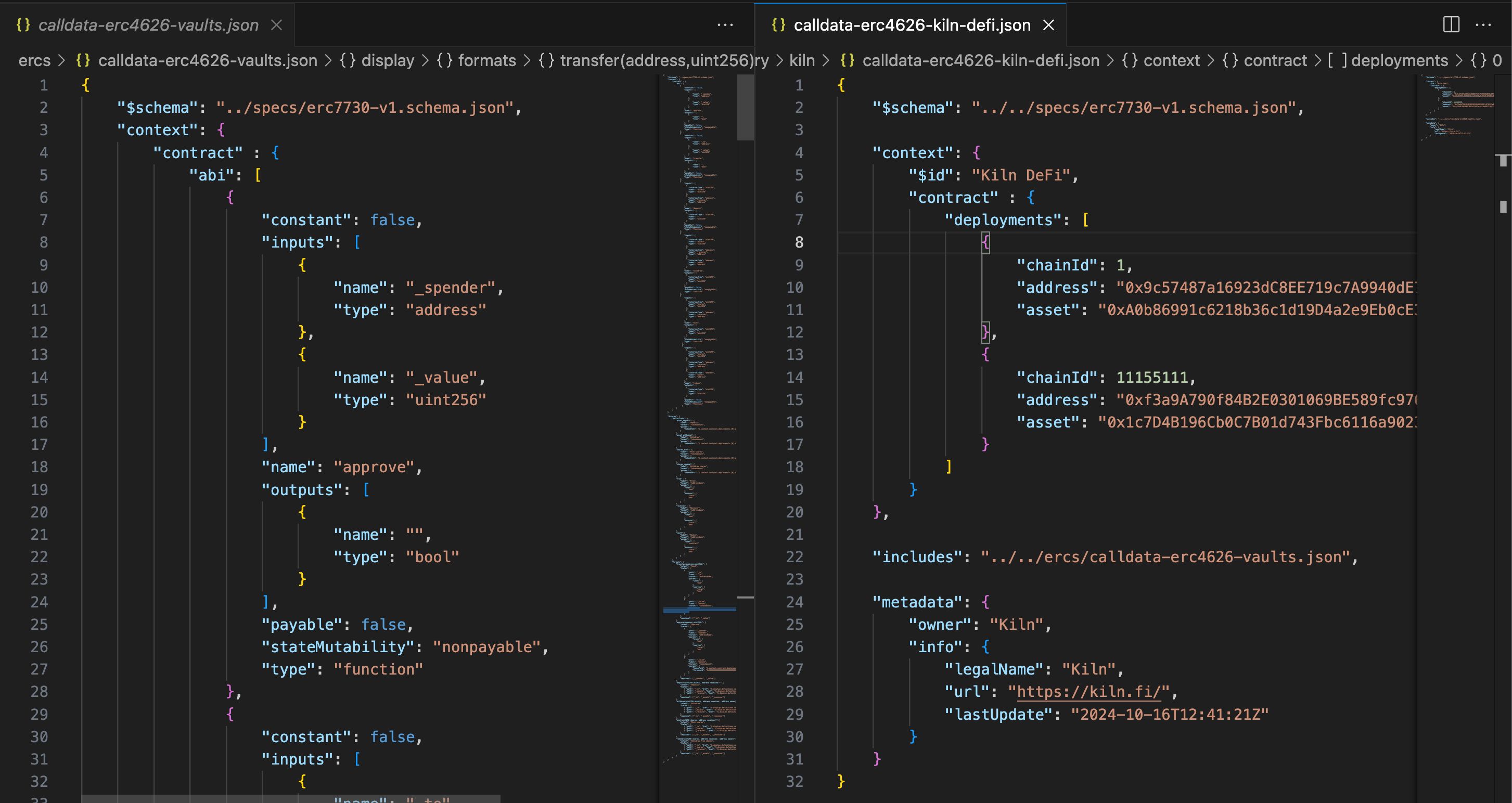Click "includes" key in right editor

917,556
